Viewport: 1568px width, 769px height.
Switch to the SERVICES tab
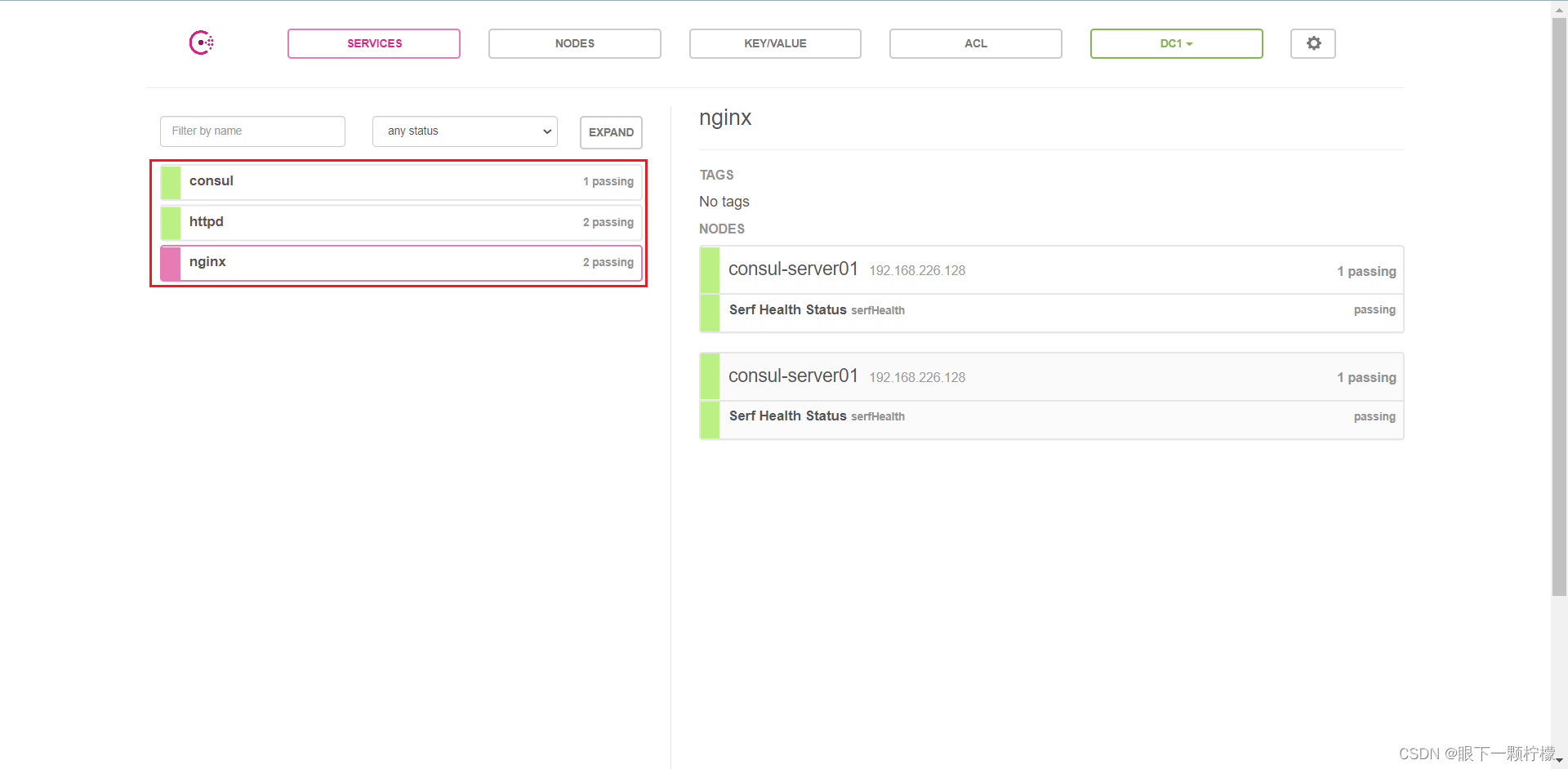(x=374, y=43)
